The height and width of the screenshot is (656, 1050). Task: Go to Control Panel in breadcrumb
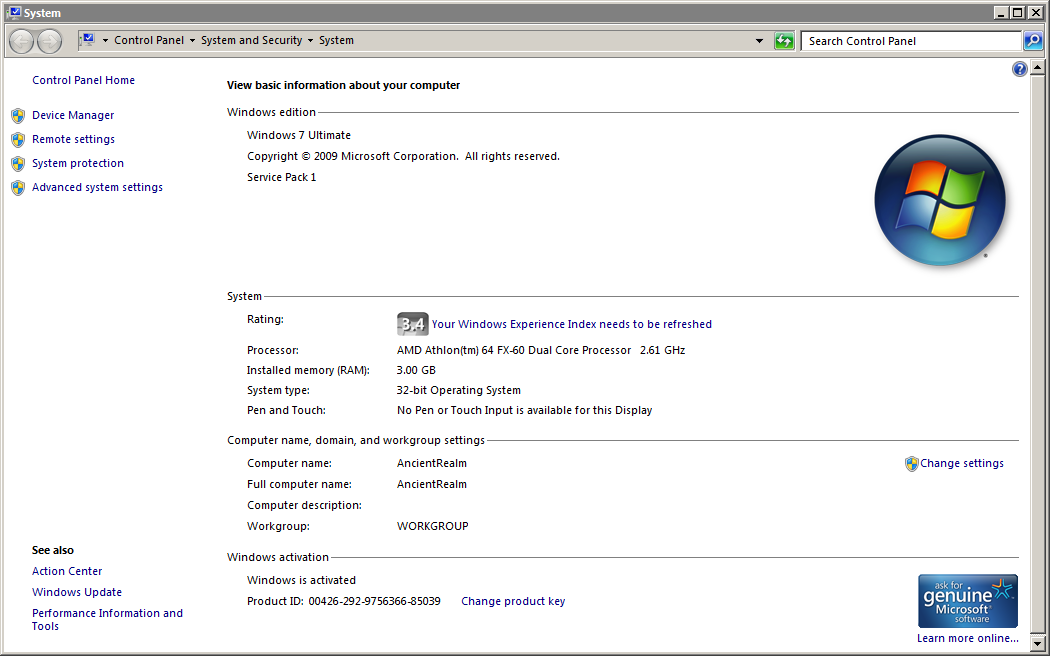coord(149,40)
